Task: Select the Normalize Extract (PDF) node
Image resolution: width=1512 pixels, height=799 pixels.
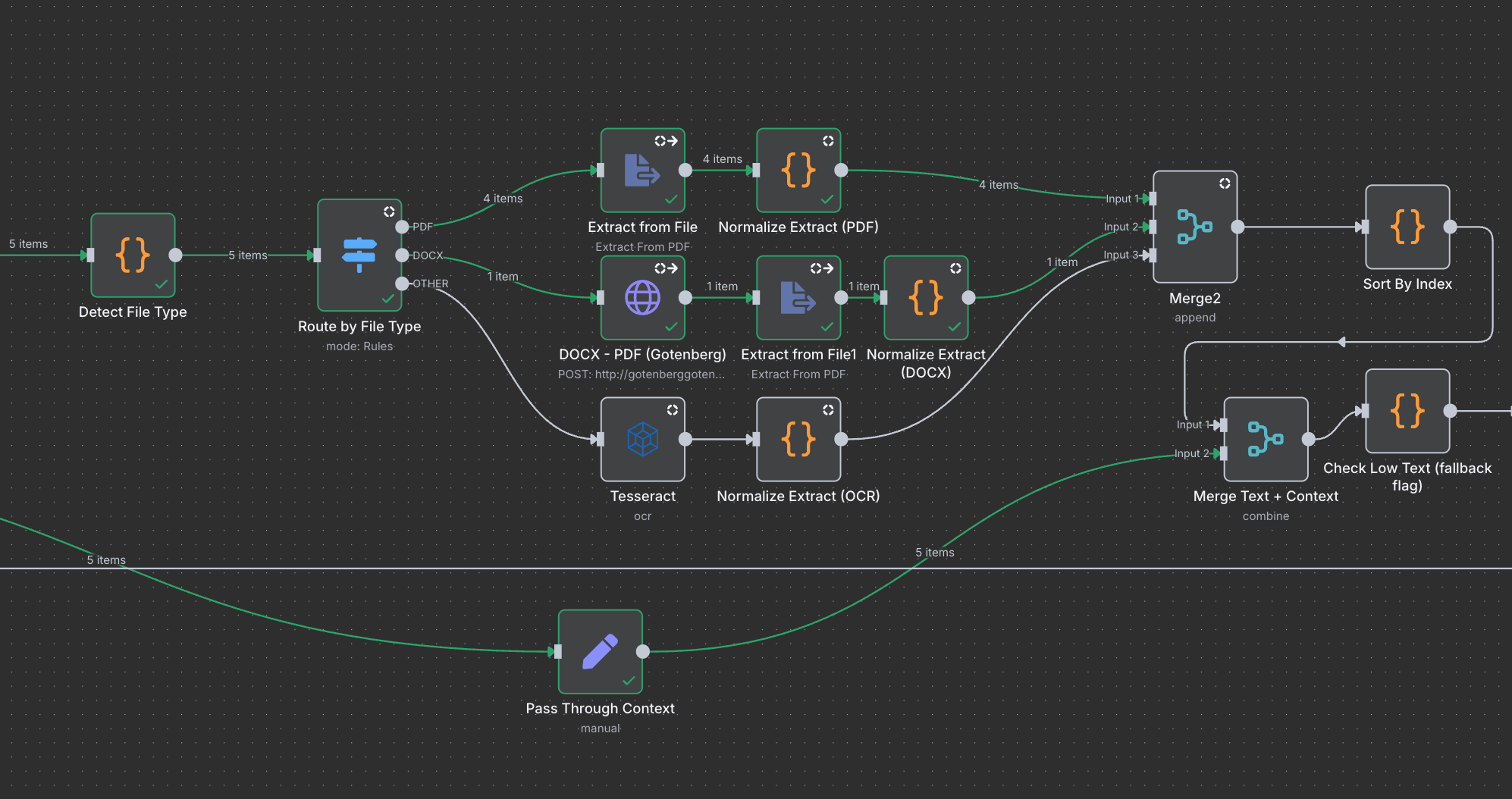Action: [798, 171]
